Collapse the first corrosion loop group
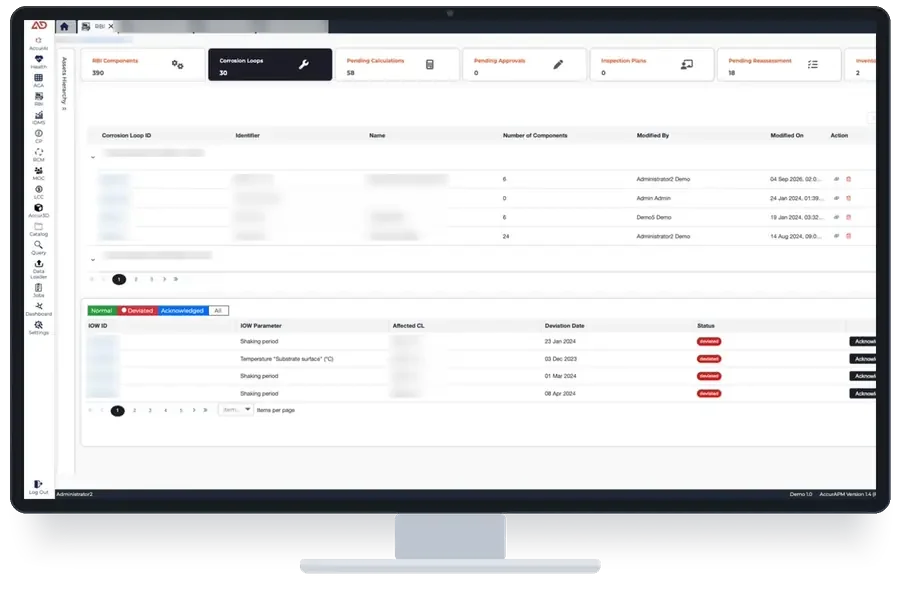 [93, 157]
